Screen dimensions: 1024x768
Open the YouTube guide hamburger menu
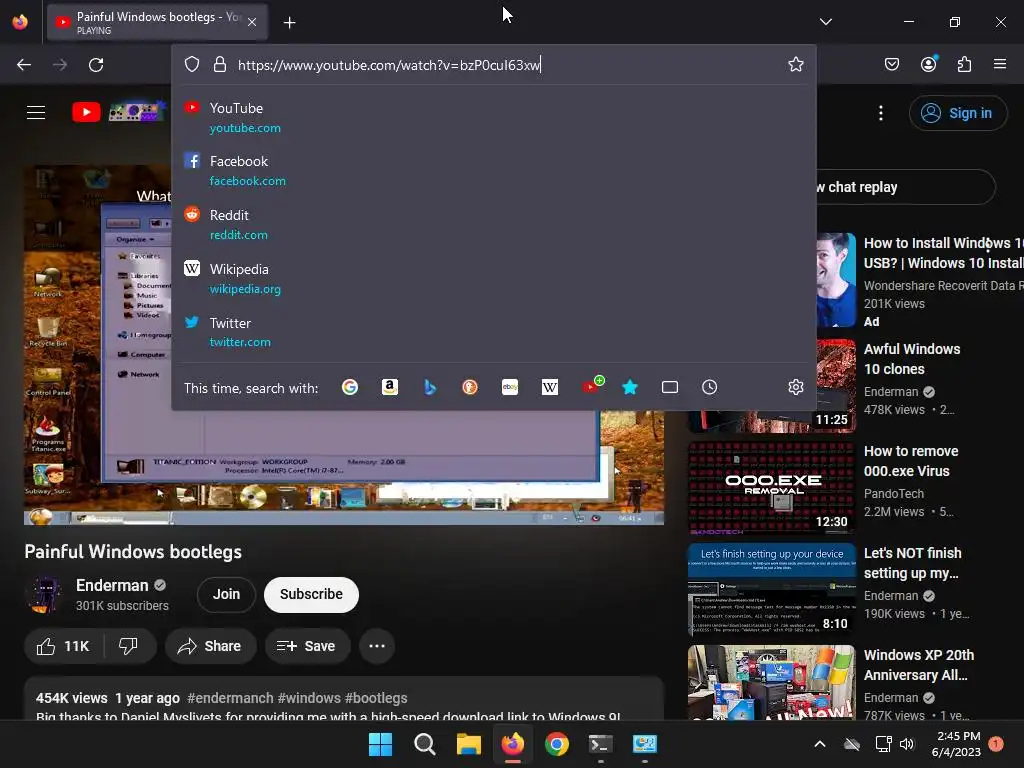pos(36,112)
